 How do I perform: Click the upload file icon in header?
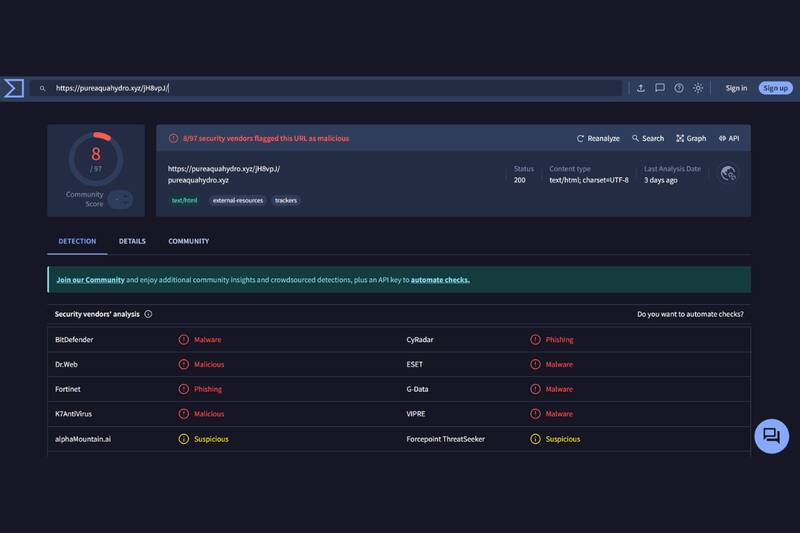coord(641,88)
